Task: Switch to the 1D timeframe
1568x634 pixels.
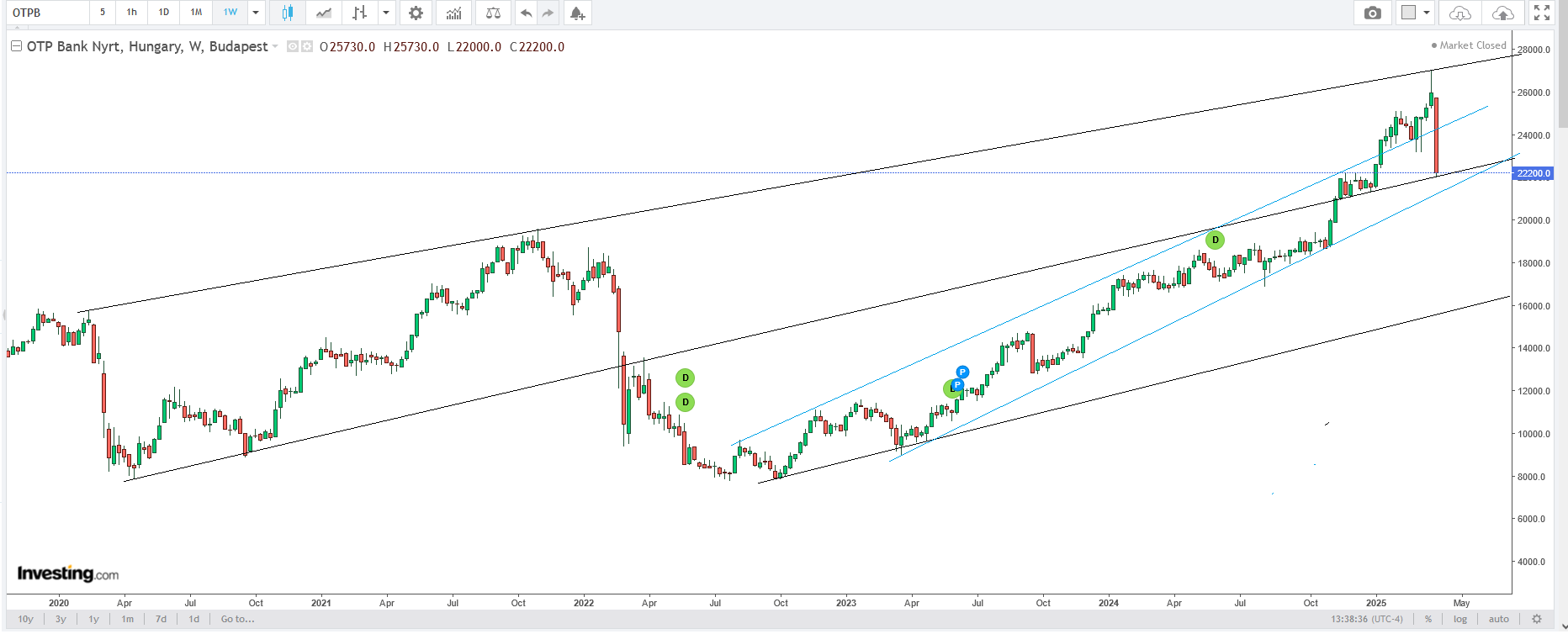Action: tap(164, 13)
